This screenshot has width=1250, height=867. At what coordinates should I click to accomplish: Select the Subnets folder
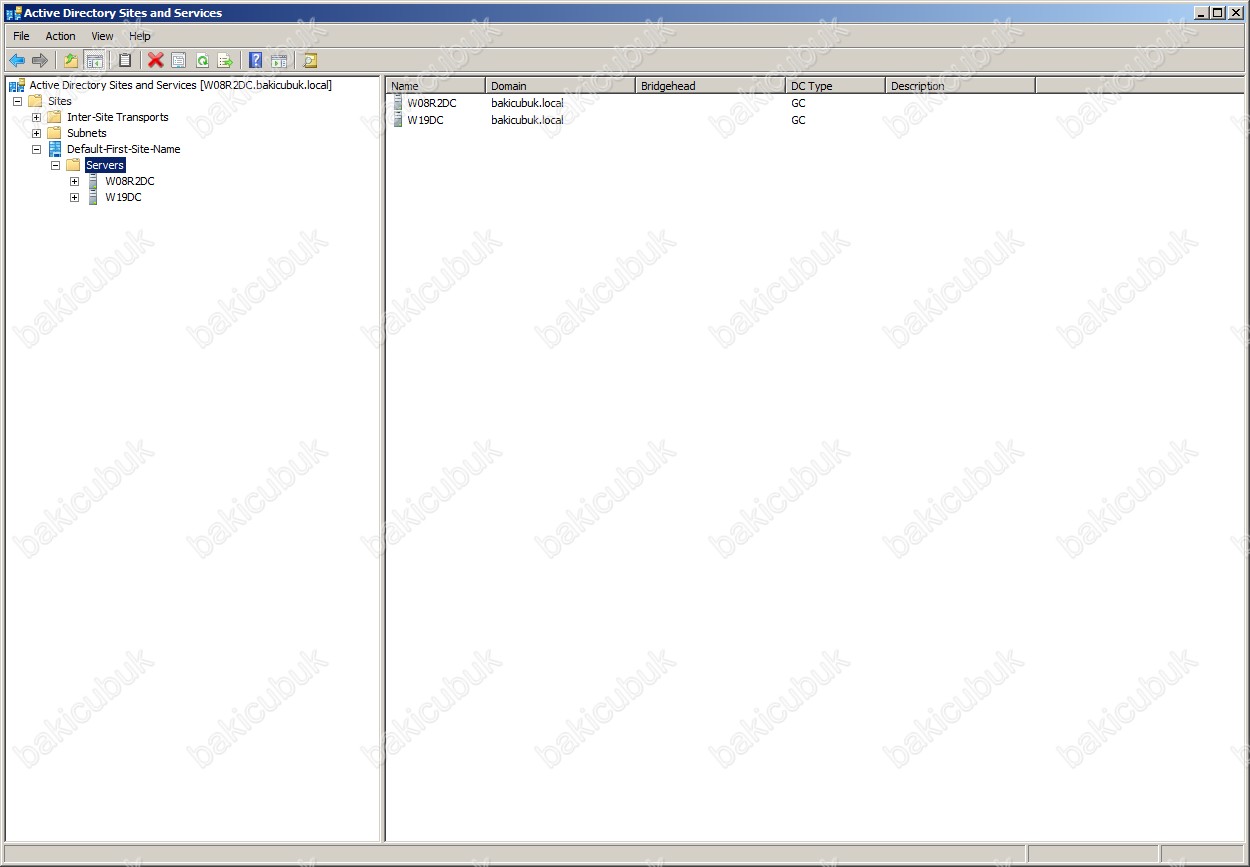coord(87,133)
